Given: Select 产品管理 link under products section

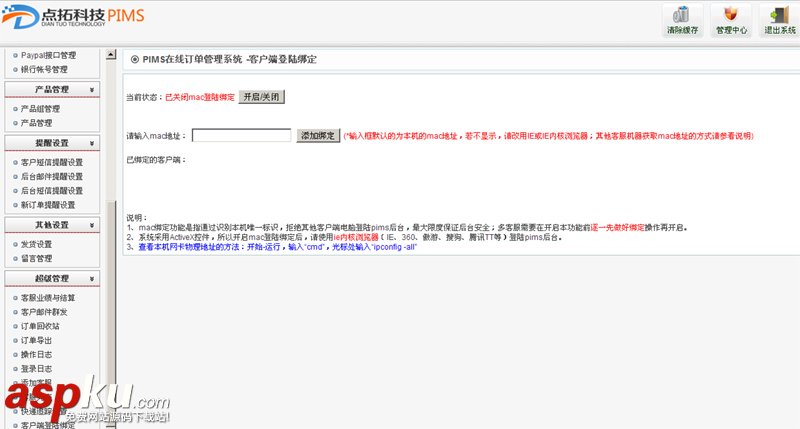Looking at the screenshot, I should (x=36, y=123).
